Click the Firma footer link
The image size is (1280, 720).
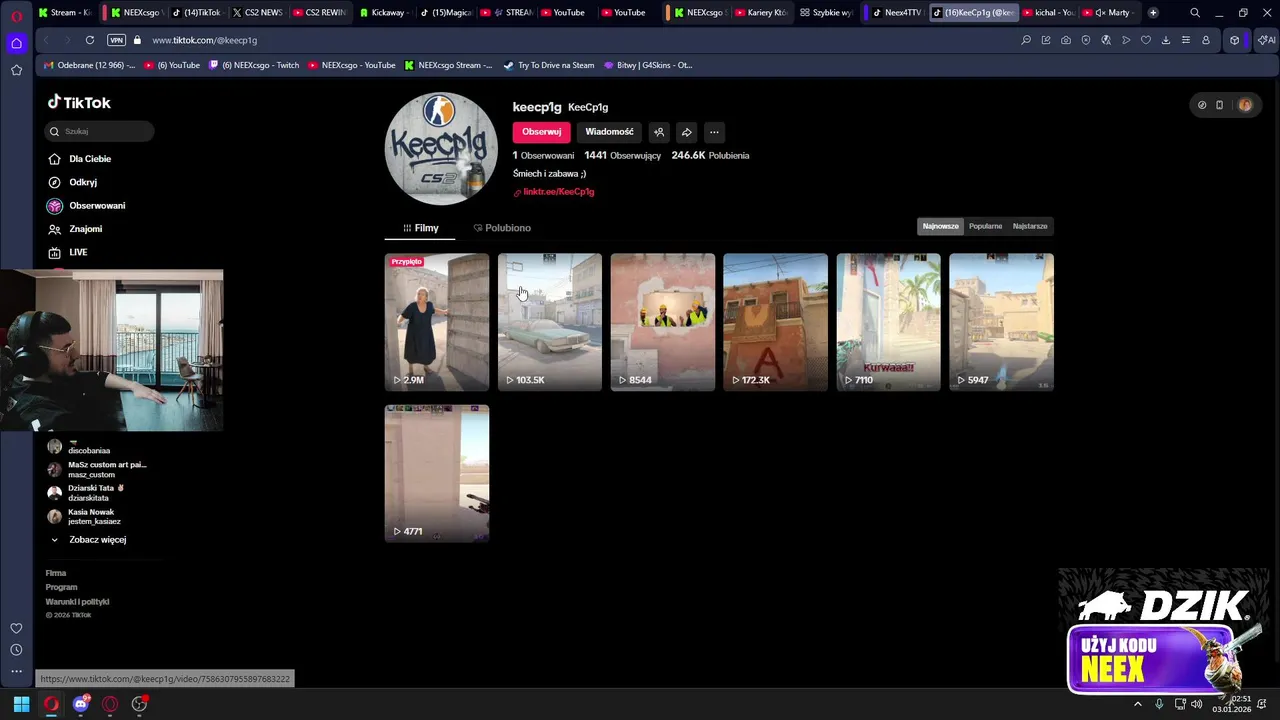[56, 573]
